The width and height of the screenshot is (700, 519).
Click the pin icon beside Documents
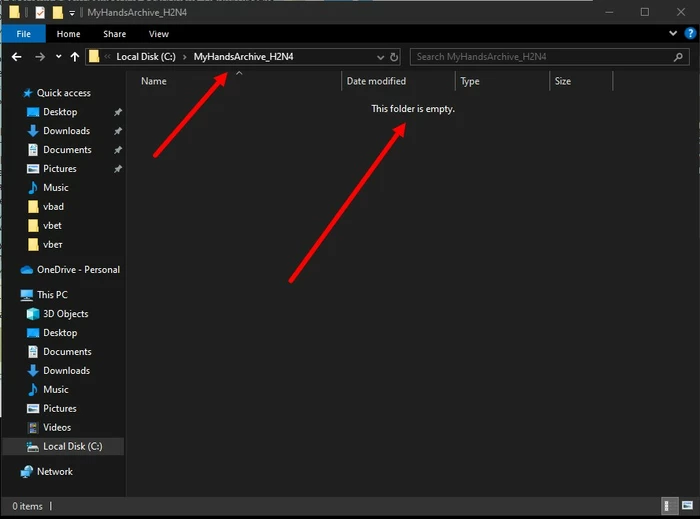[x=118, y=150]
